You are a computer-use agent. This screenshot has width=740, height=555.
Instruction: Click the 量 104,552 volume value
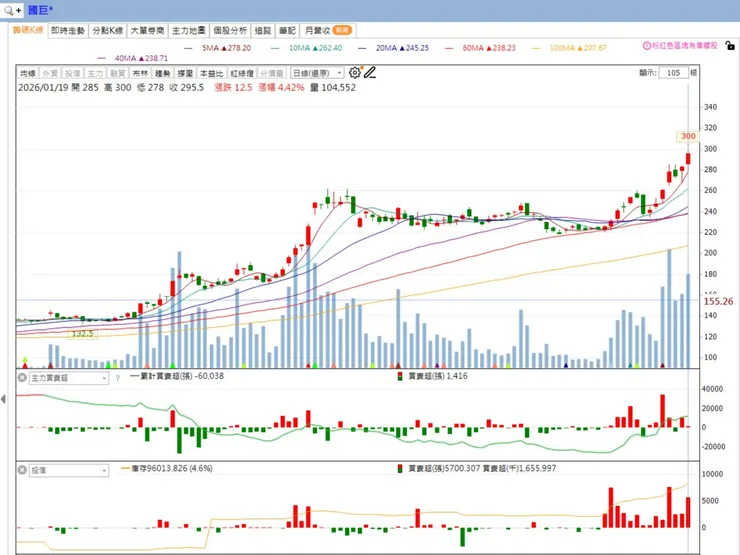[x=333, y=88]
